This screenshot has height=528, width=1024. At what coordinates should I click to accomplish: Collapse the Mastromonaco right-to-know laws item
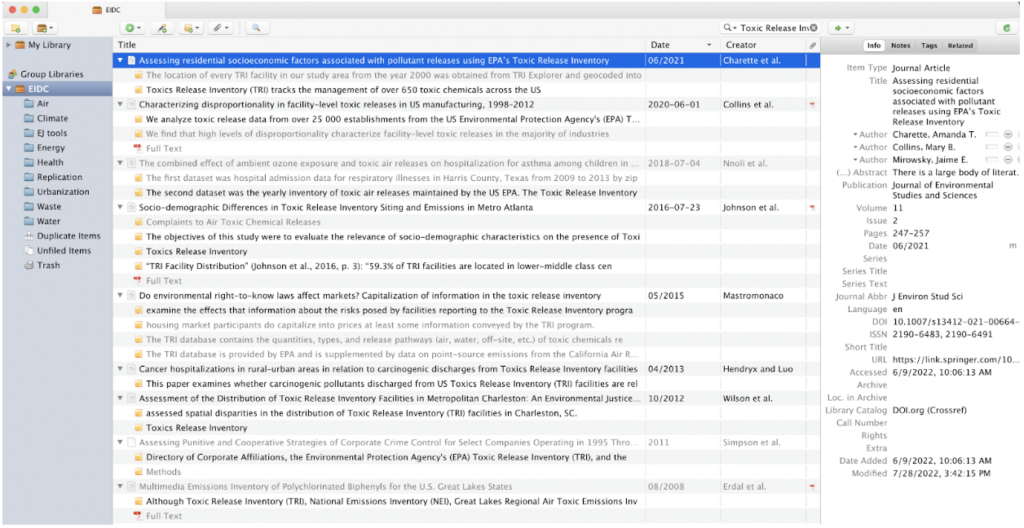click(120, 296)
